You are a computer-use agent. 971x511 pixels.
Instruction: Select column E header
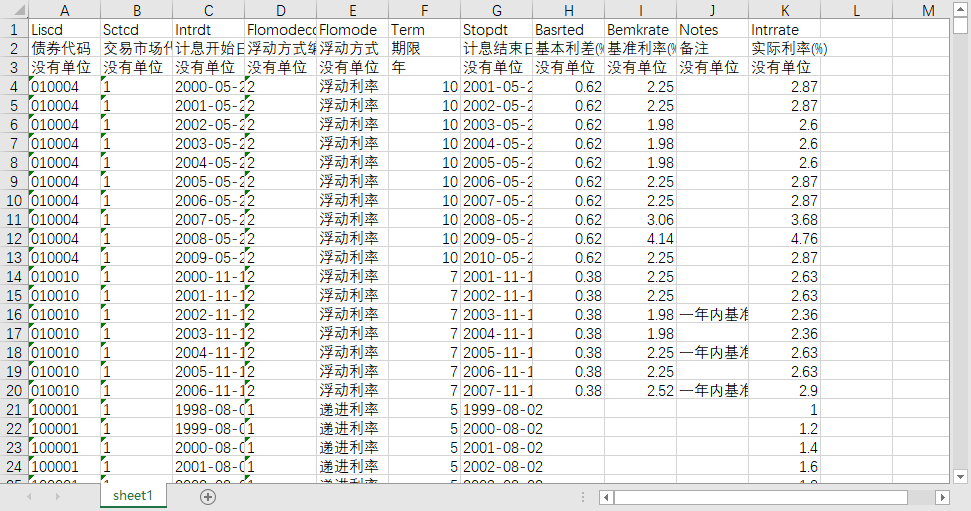tap(352, 11)
